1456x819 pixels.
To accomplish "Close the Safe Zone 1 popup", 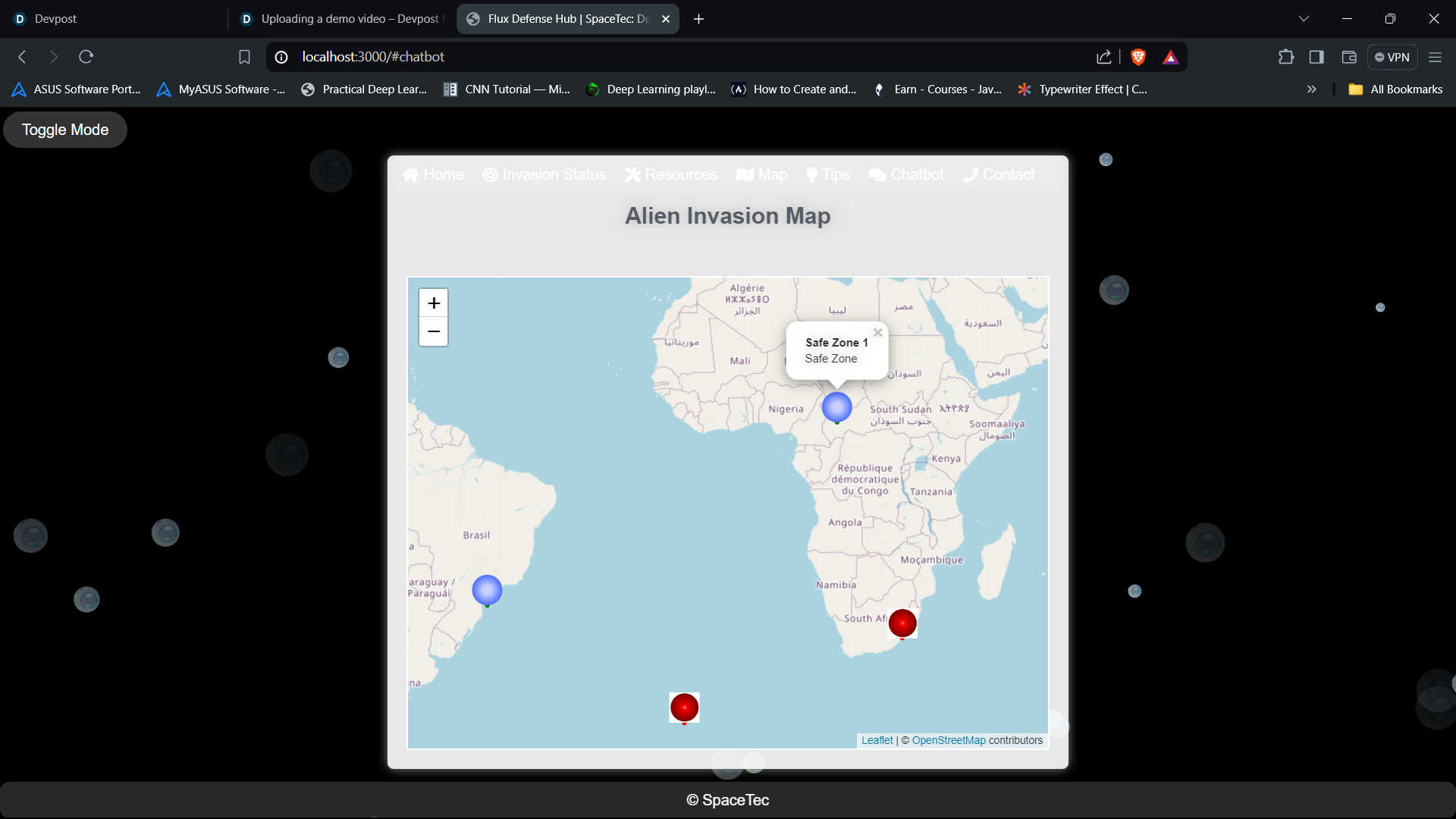I will coord(877,333).
